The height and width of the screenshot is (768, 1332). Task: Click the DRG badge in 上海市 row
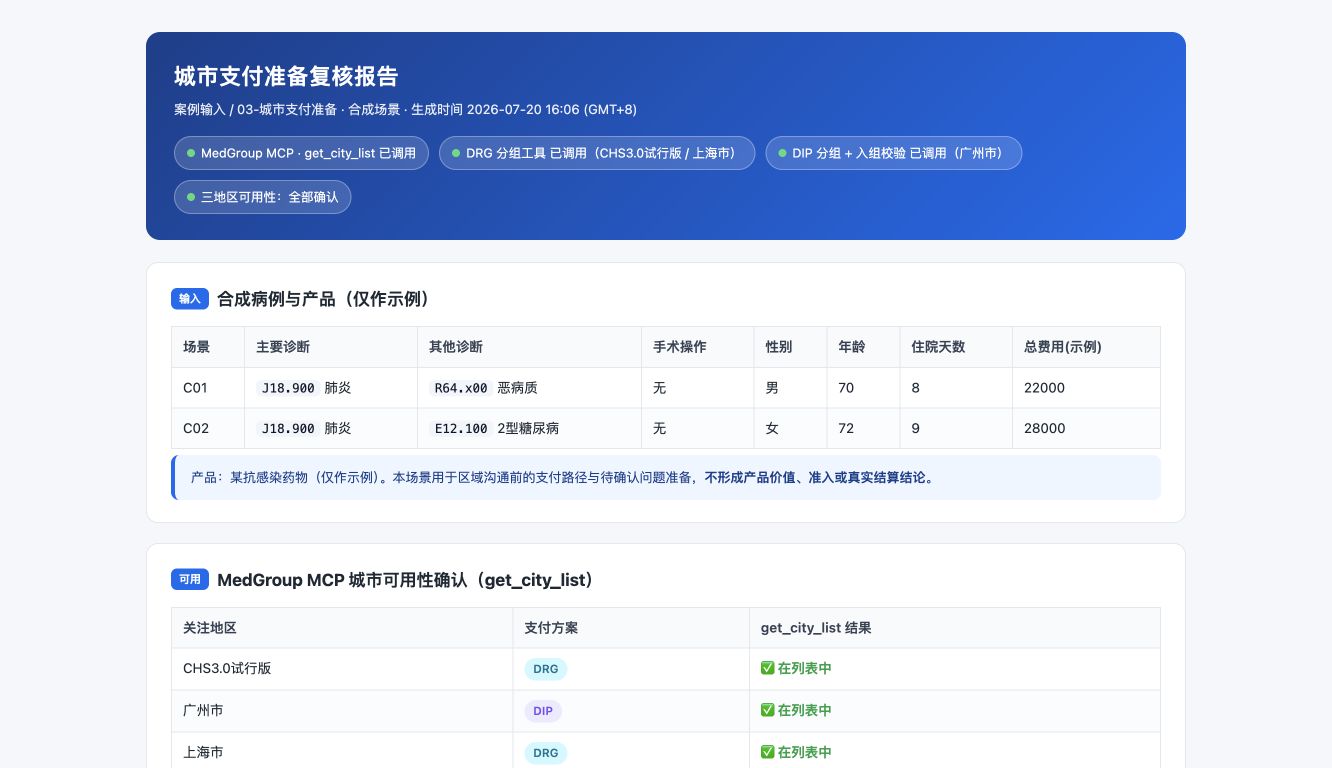(546, 753)
